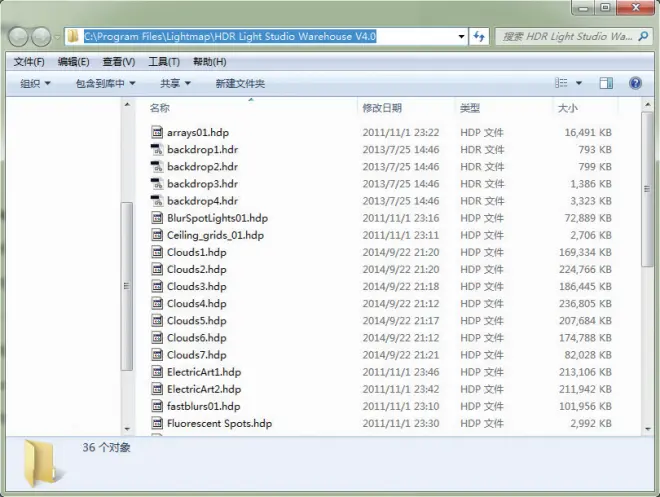The width and height of the screenshot is (660, 497).
Task: Click the Forward navigation arrow button
Action: point(41,37)
